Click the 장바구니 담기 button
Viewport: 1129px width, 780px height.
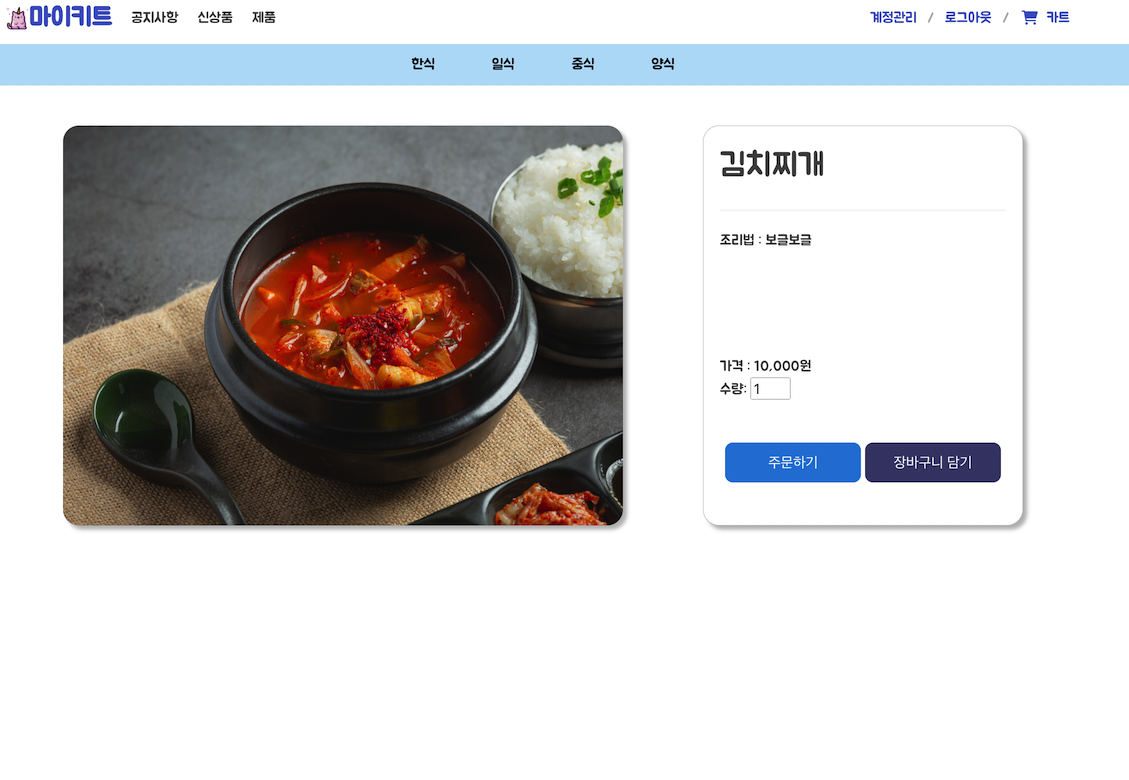click(x=932, y=462)
